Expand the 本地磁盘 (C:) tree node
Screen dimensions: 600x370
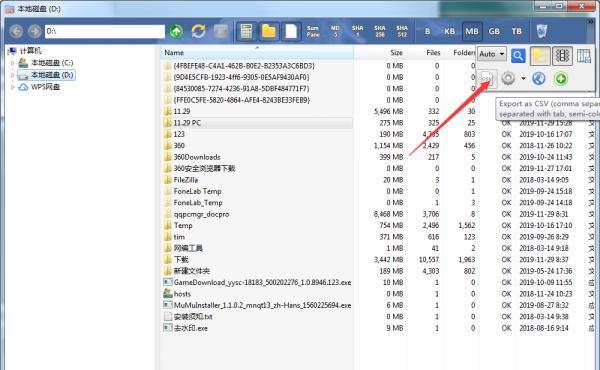point(12,63)
